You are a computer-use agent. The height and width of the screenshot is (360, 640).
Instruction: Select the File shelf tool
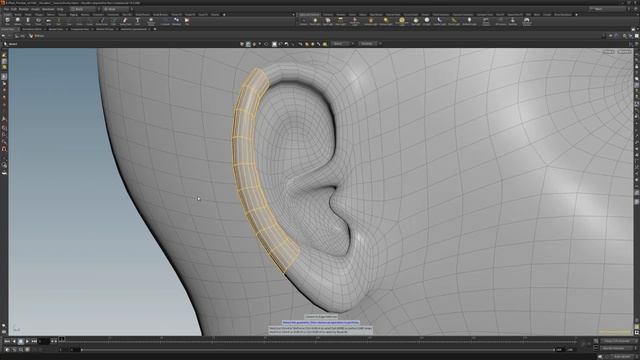(187, 21)
